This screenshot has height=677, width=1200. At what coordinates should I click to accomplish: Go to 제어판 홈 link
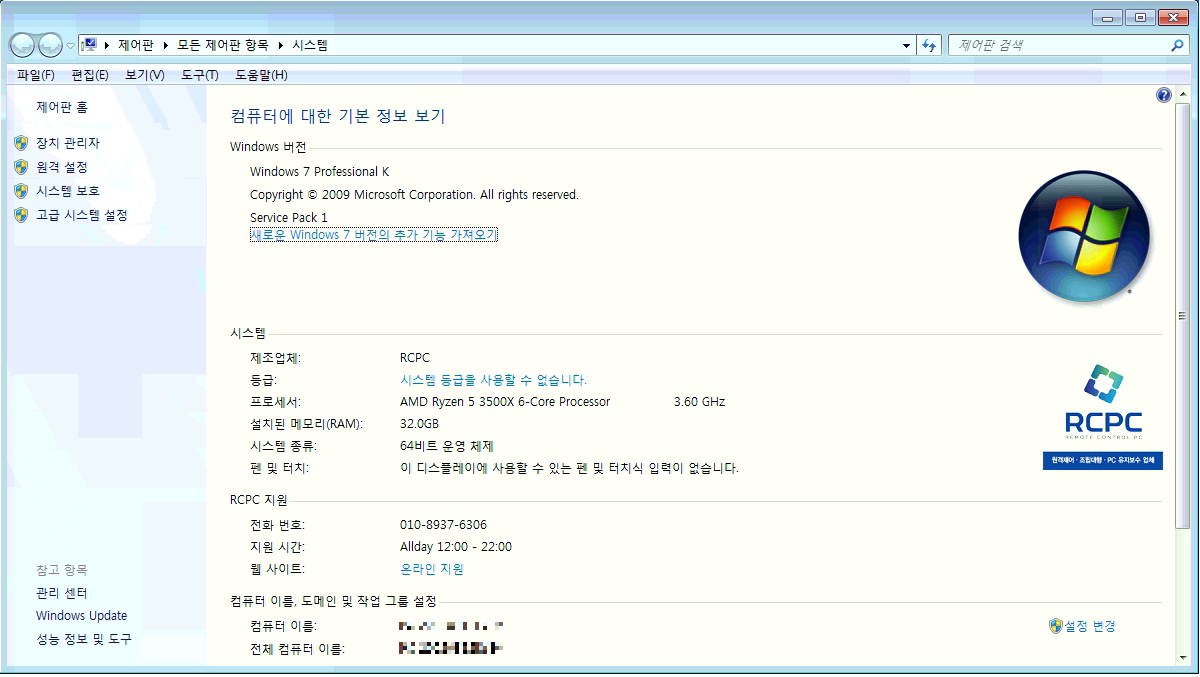point(62,107)
